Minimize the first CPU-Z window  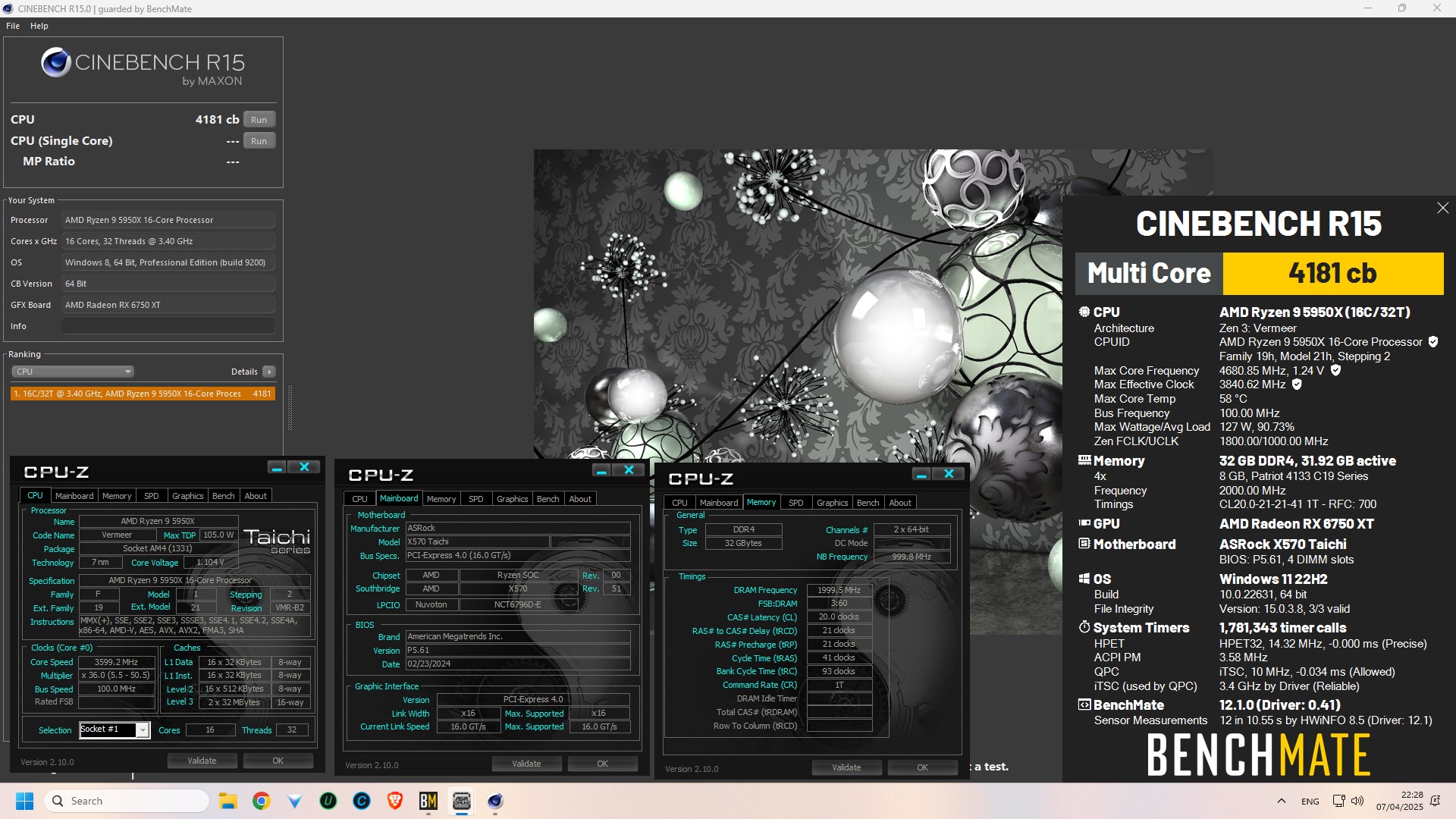277,467
